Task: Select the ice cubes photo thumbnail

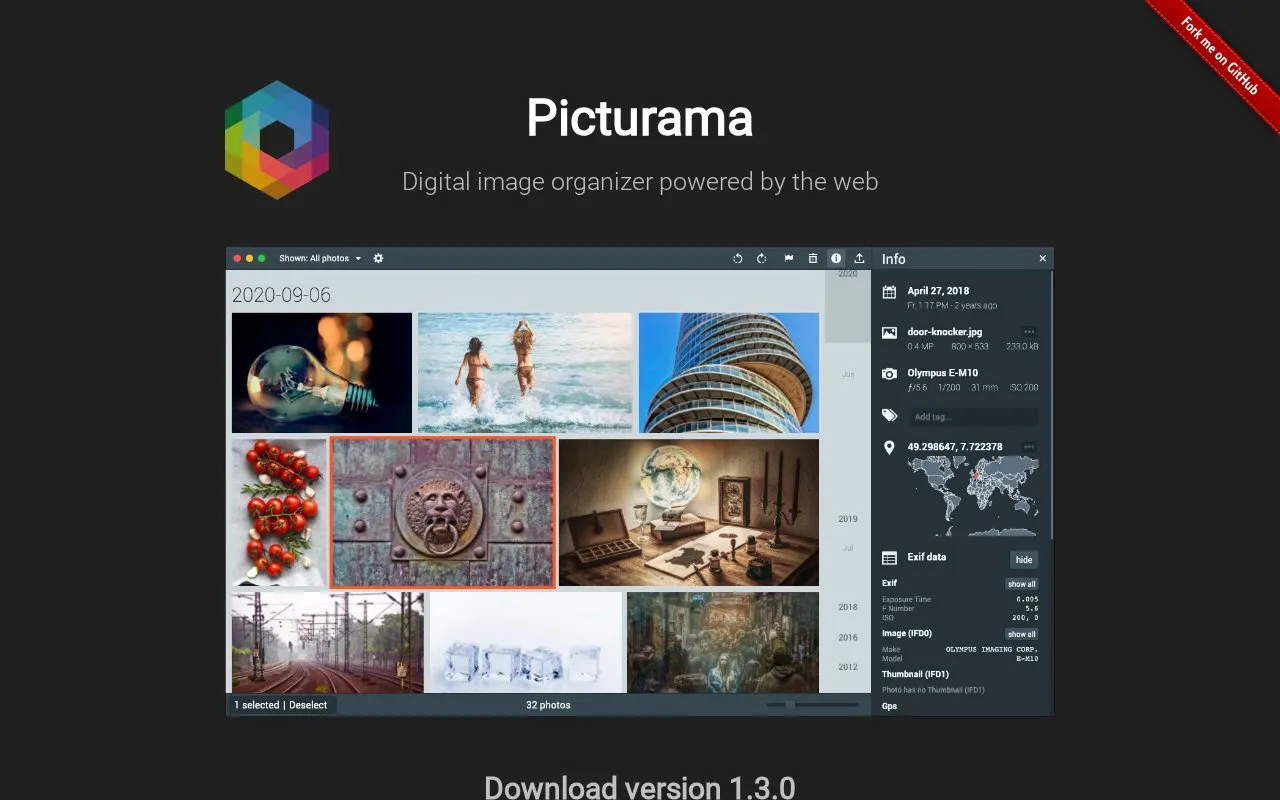Action: [526, 642]
